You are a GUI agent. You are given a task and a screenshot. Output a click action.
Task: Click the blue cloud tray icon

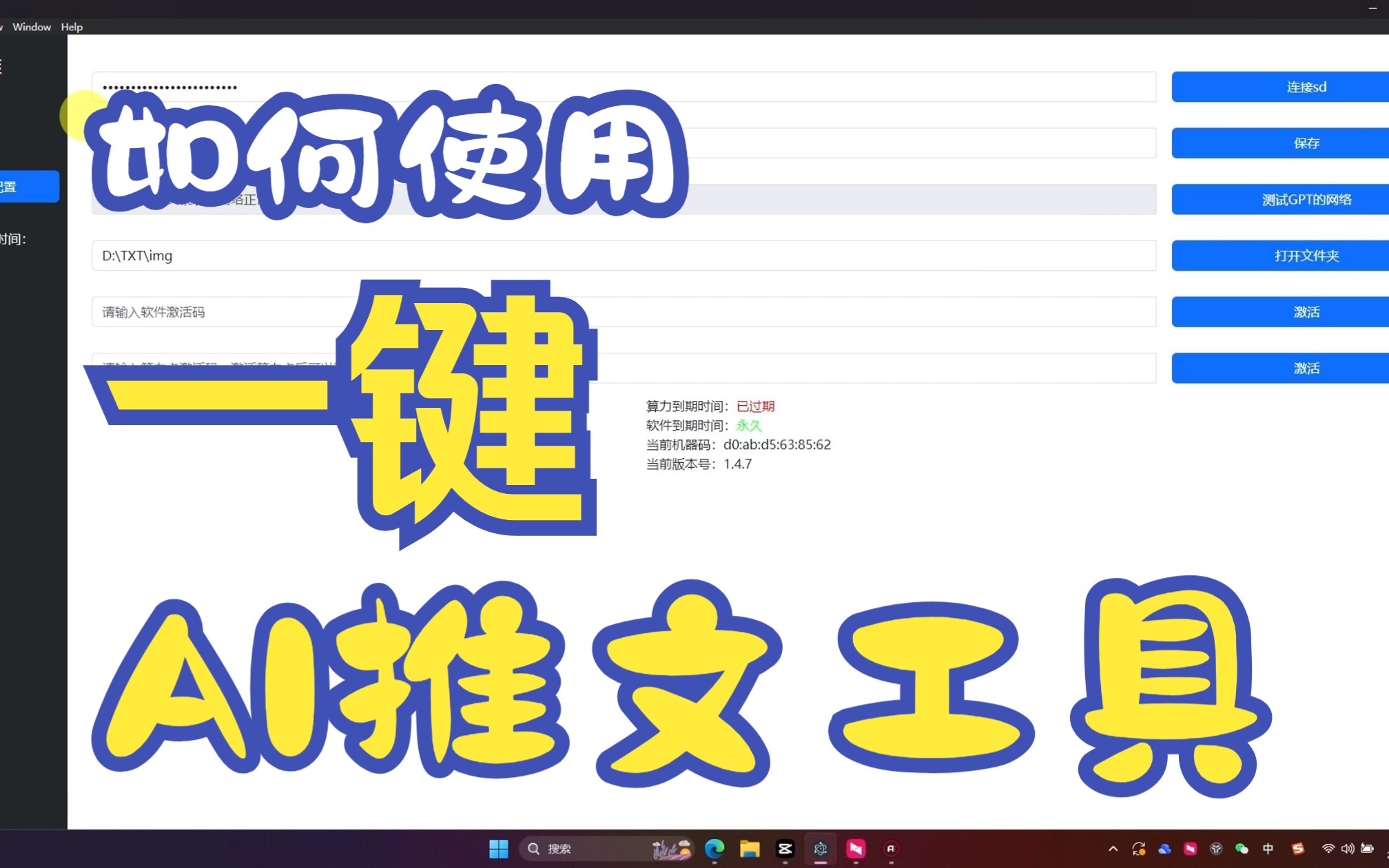(x=1164, y=849)
